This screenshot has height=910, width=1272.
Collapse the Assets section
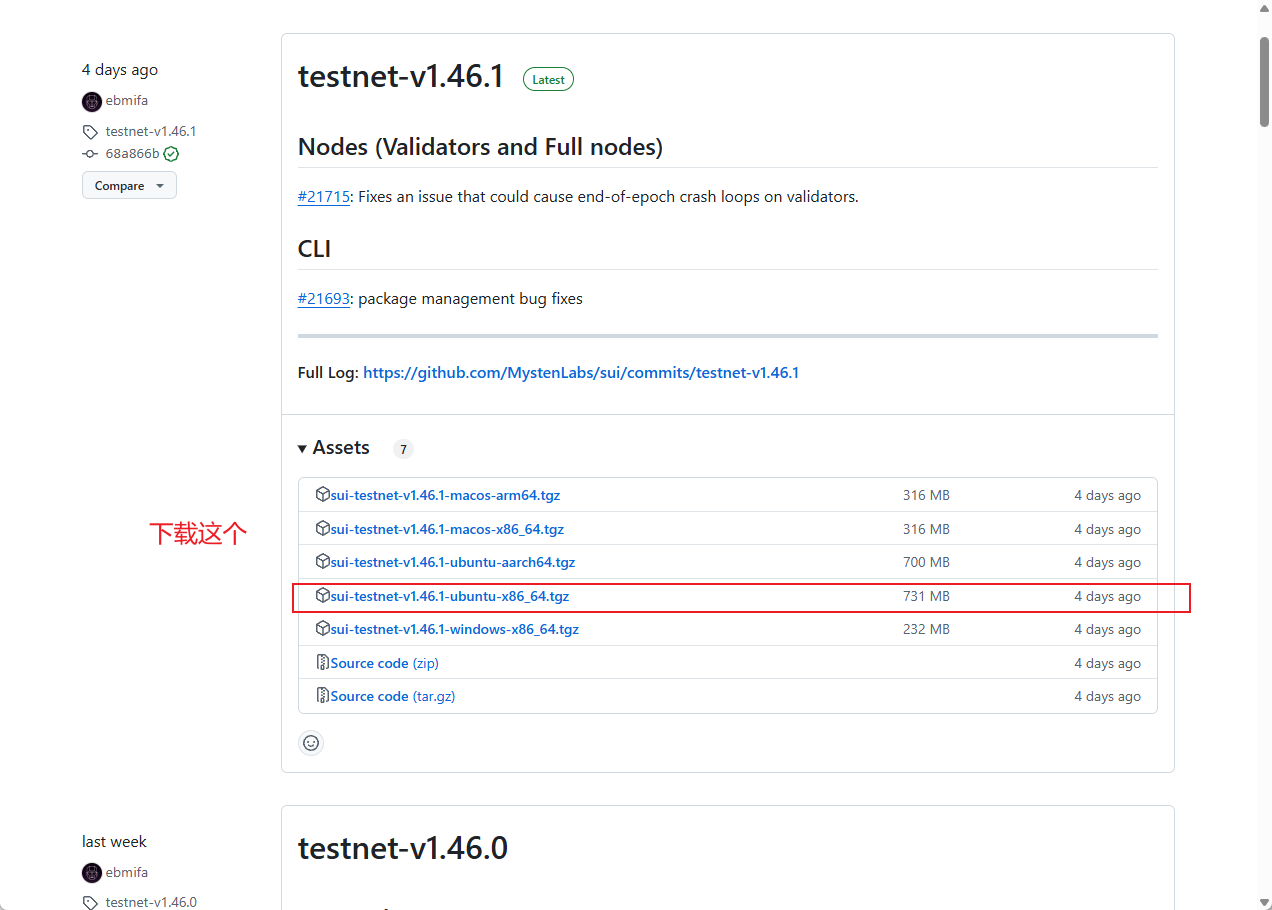pos(334,448)
